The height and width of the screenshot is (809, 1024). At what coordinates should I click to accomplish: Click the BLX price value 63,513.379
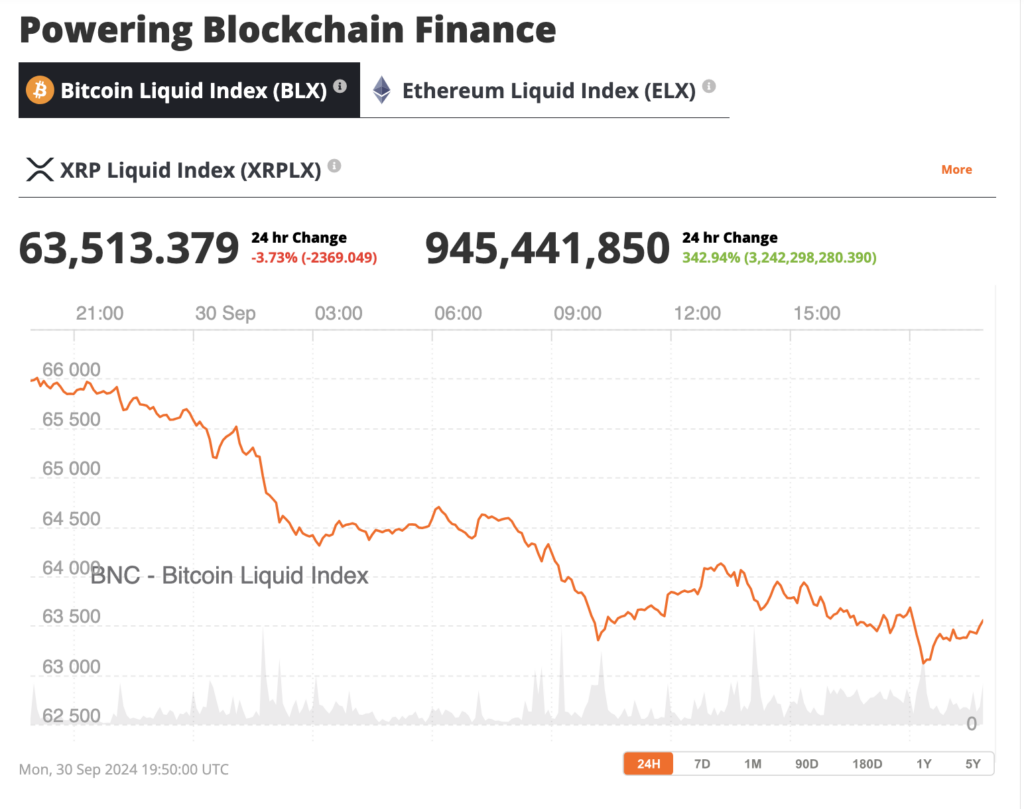point(128,248)
